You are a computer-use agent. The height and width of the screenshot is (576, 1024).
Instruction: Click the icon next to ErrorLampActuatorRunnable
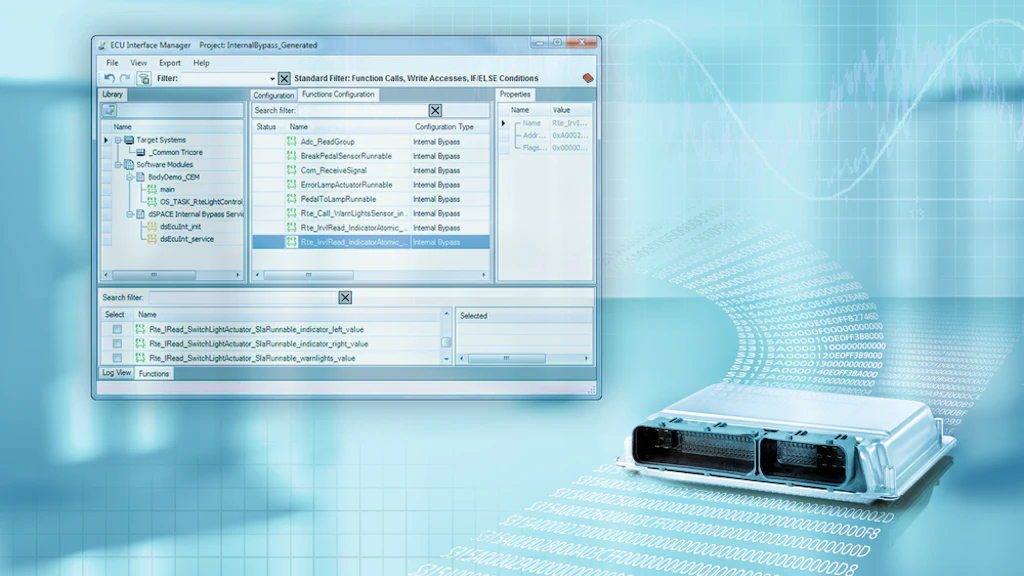[291, 185]
